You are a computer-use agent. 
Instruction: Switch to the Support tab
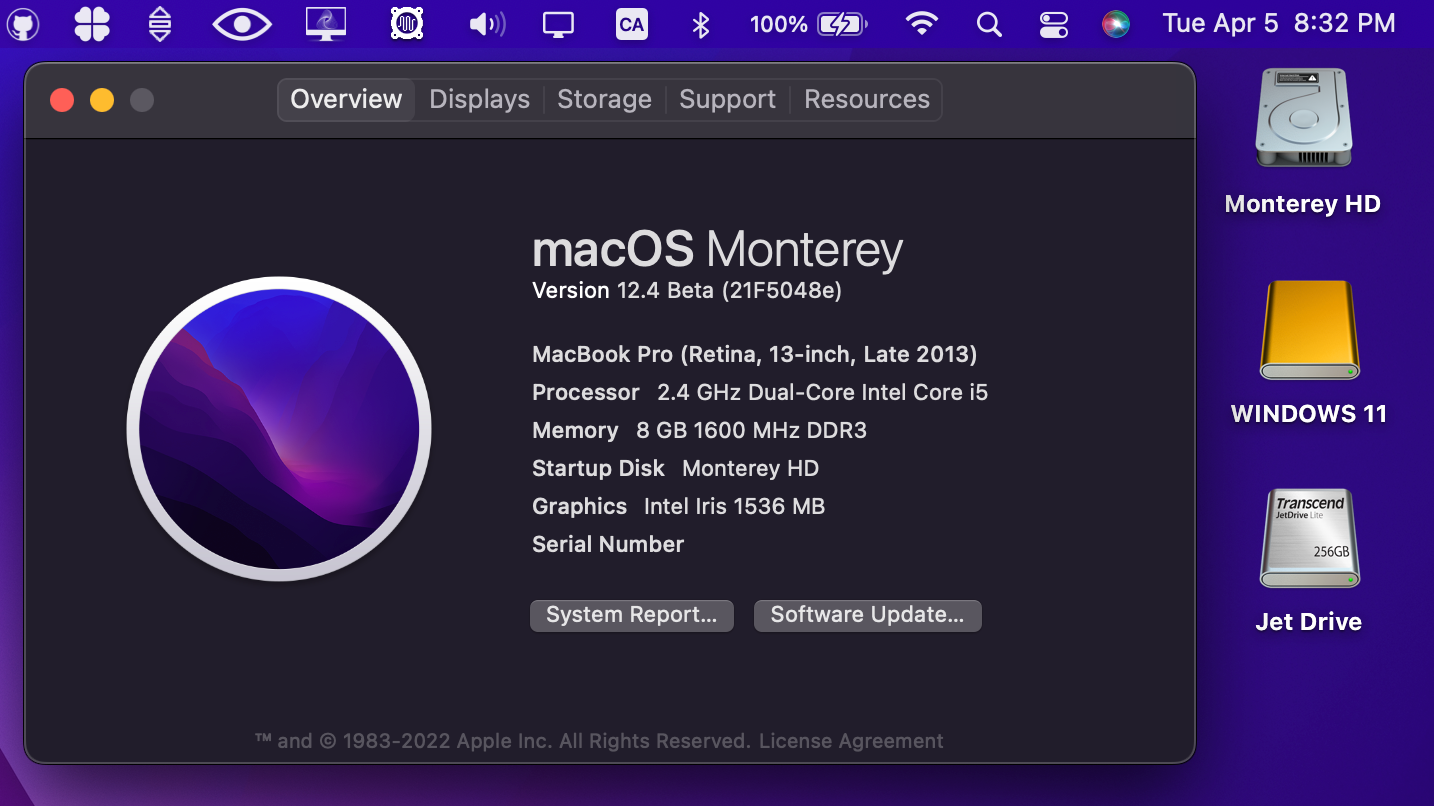(x=727, y=100)
